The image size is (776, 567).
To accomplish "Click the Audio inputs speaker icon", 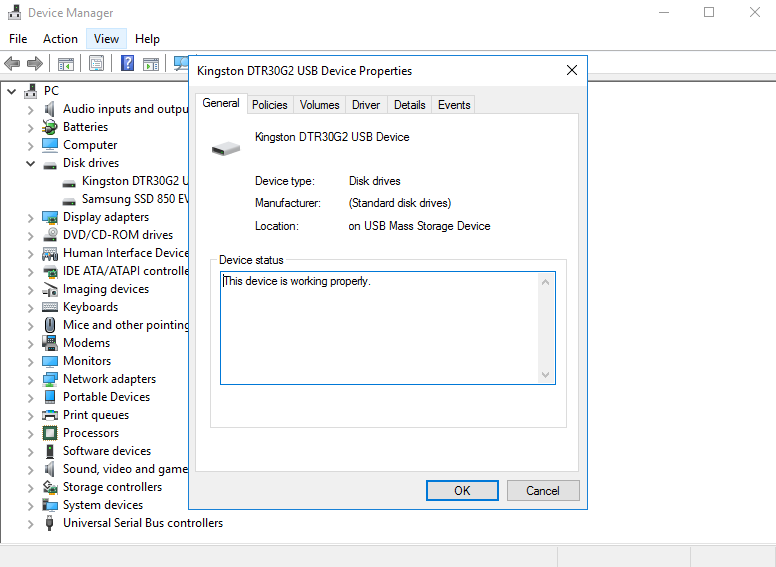I will coord(49,109).
